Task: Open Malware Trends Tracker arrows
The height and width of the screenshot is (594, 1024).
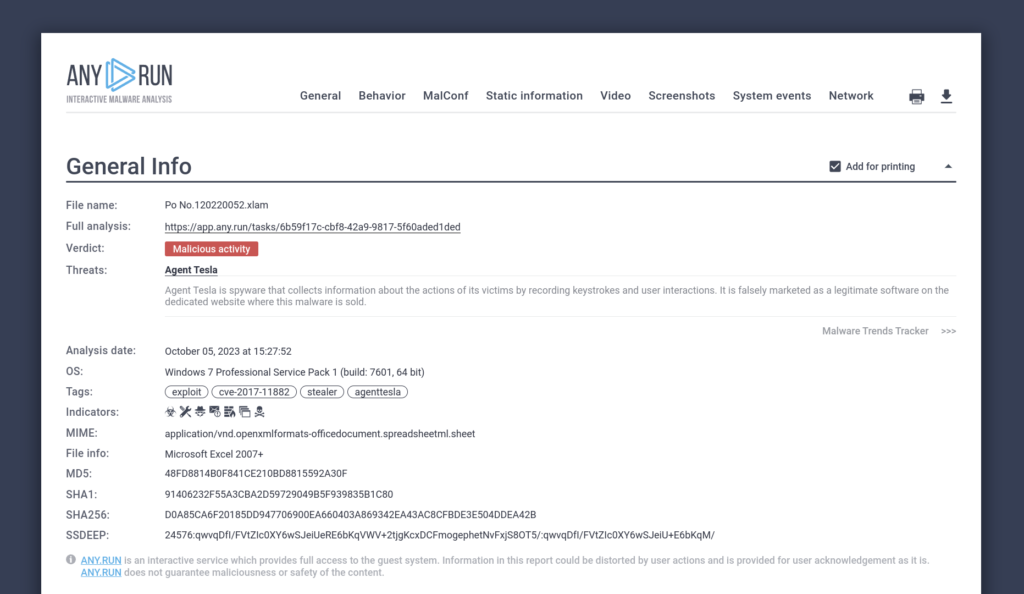Action: click(948, 332)
